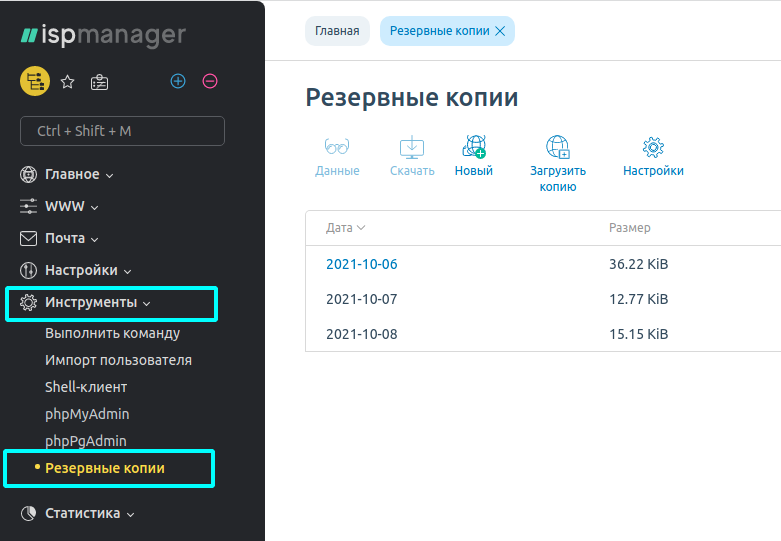Open backup Настройки gear icon in toolbar
Viewport: 781px width, 541px height.
(653, 147)
